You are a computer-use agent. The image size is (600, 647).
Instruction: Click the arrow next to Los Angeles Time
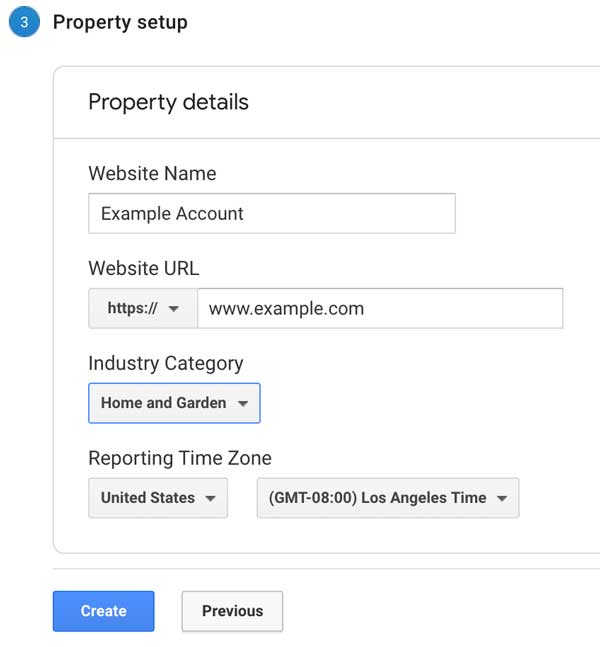(501, 498)
